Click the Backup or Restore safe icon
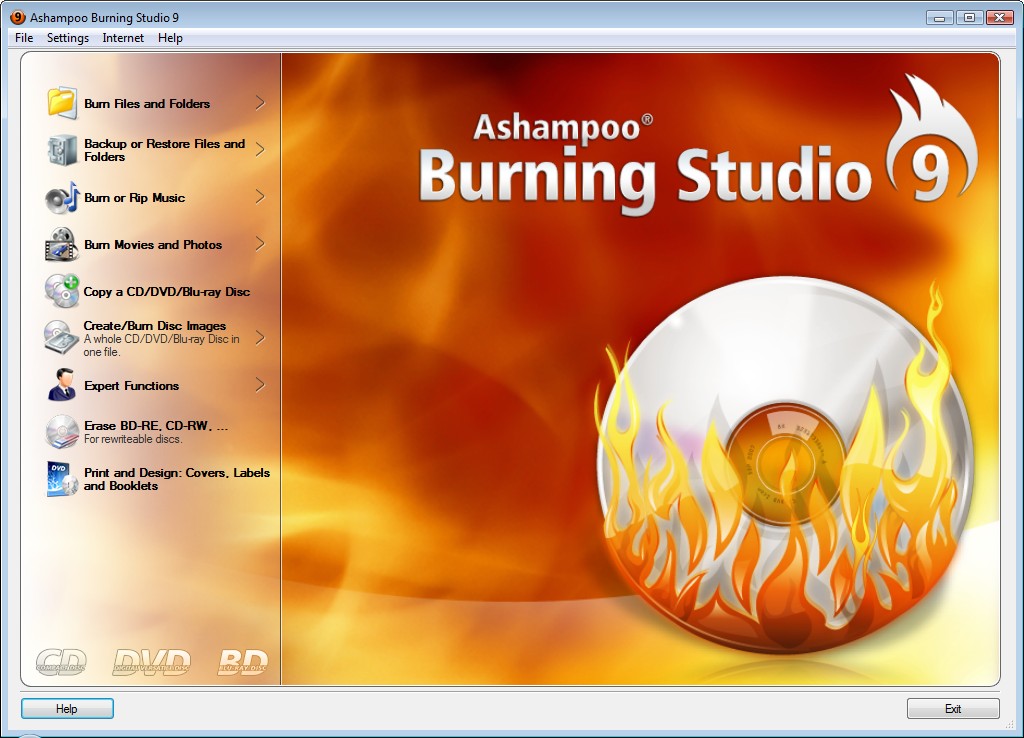 pos(62,150)
